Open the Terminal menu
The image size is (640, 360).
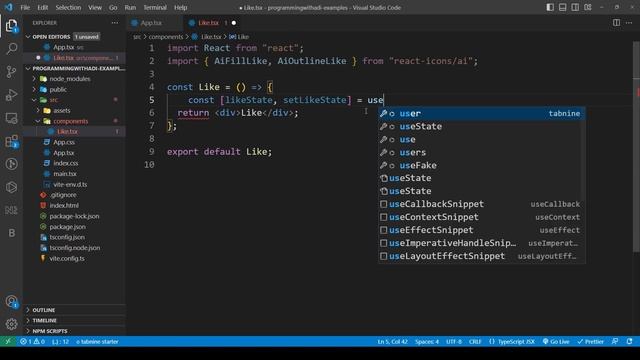155,7
